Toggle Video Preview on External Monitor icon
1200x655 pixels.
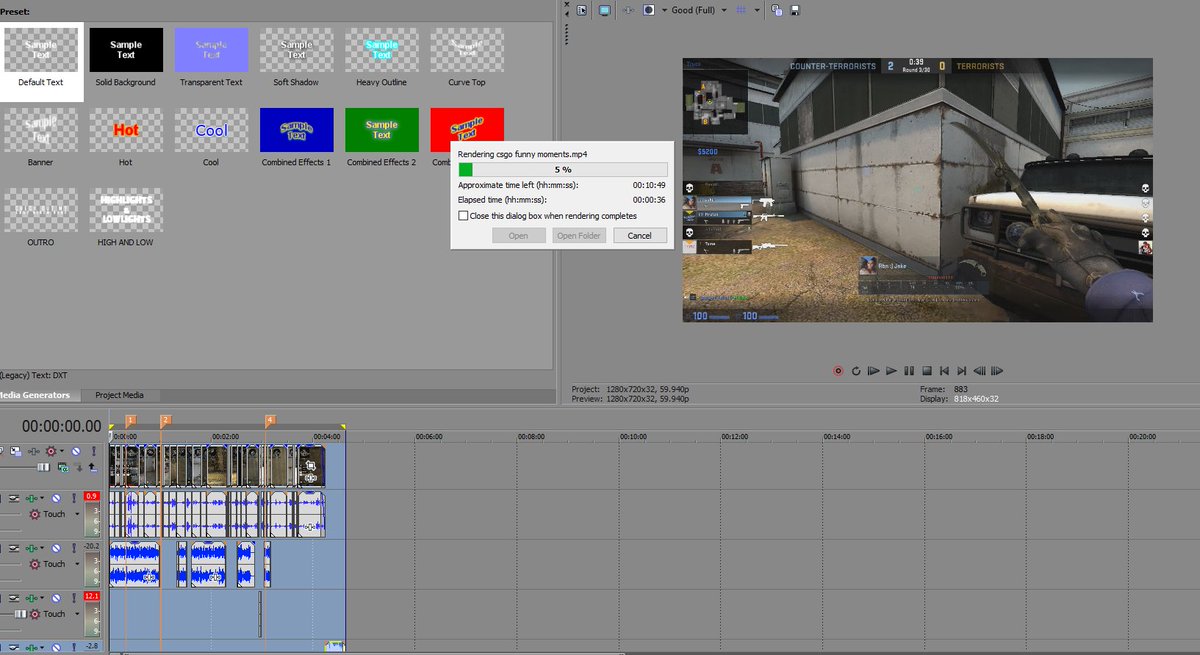pos(604,10)
